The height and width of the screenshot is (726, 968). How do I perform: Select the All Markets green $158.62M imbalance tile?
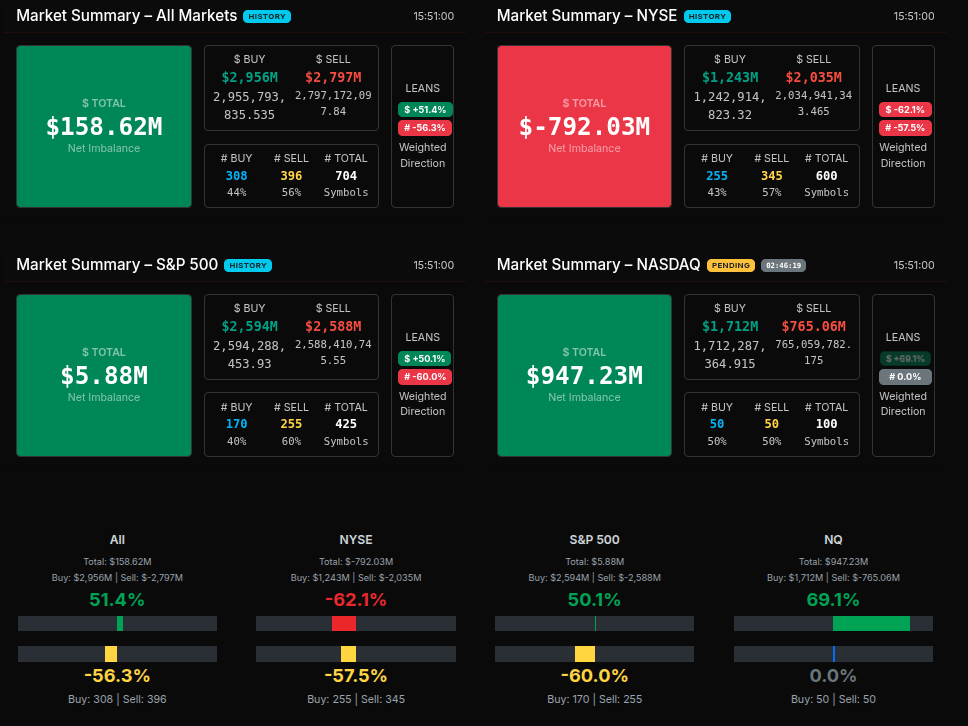click(104, 126)
